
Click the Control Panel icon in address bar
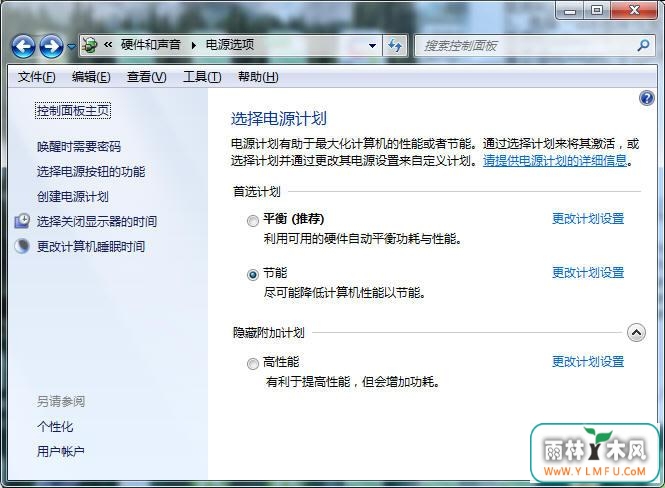point(90,45)
